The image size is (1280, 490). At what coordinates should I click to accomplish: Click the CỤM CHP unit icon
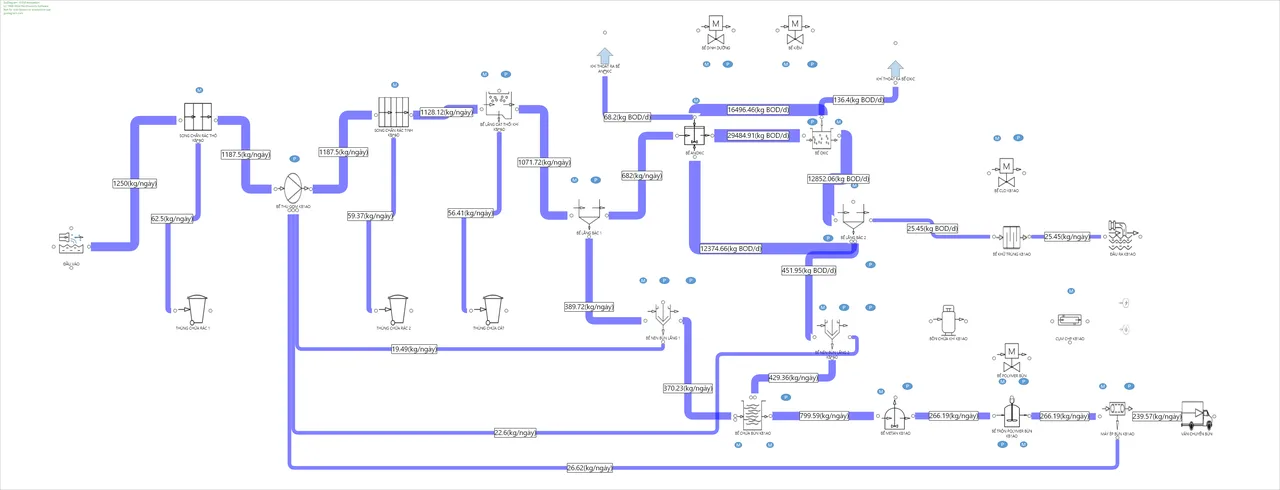coord(1070,320)
